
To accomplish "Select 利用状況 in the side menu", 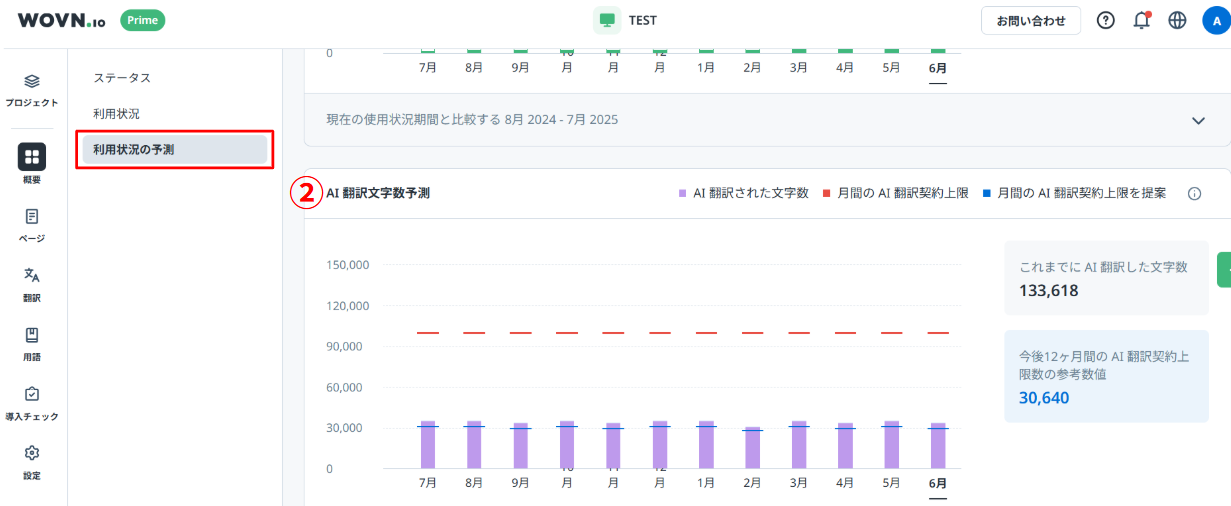I will point(116,114).
